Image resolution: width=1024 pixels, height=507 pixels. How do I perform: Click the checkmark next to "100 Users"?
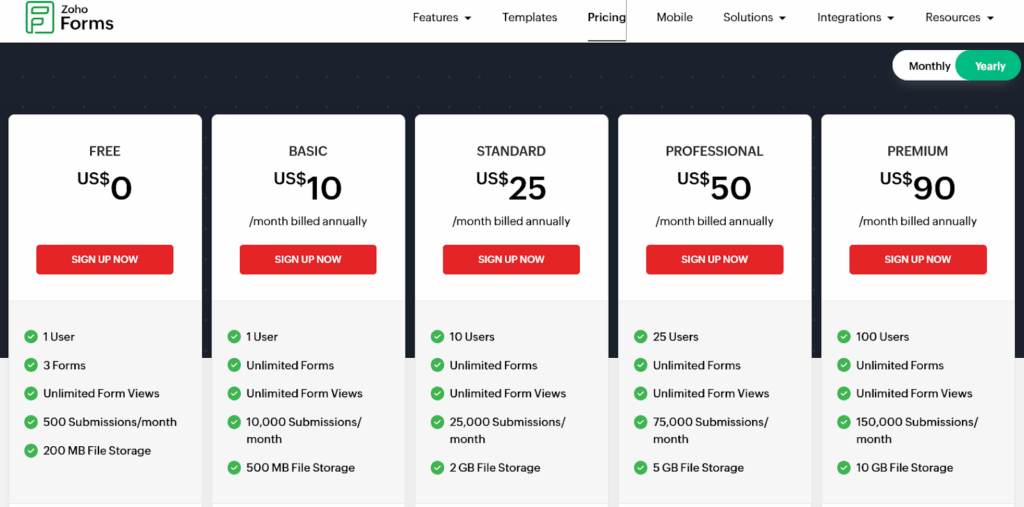tap(844, 337)
